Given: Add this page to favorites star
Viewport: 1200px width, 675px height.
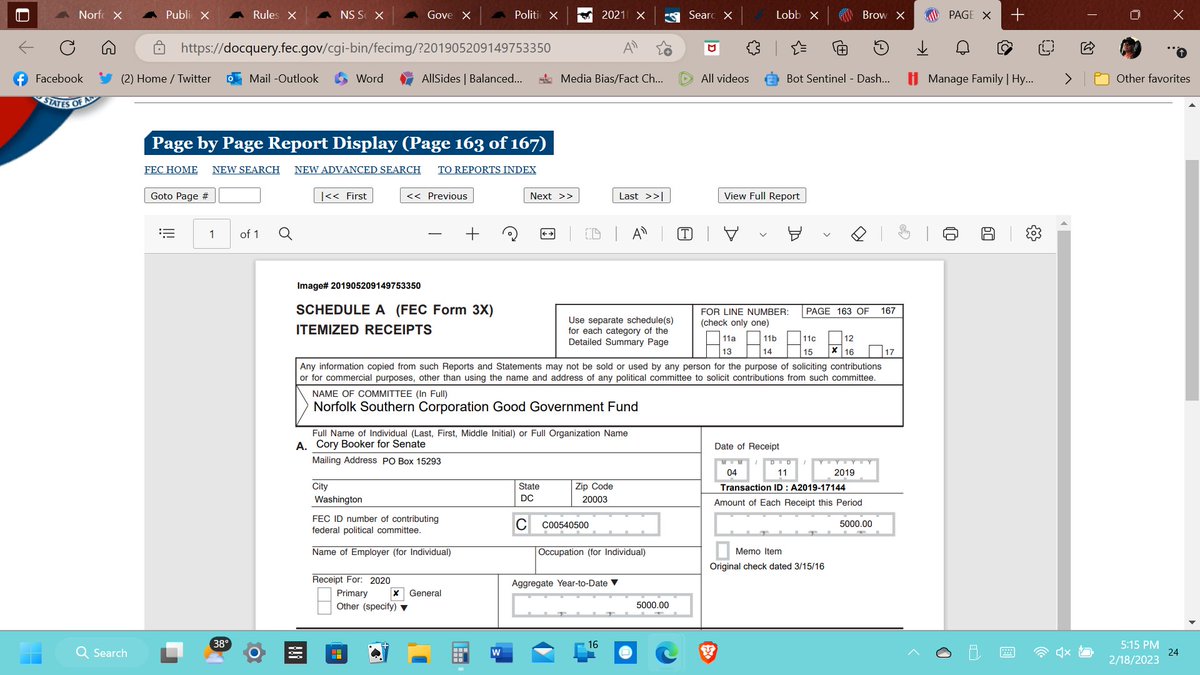Looking at the screenshot, I should [x=663, y=48].
